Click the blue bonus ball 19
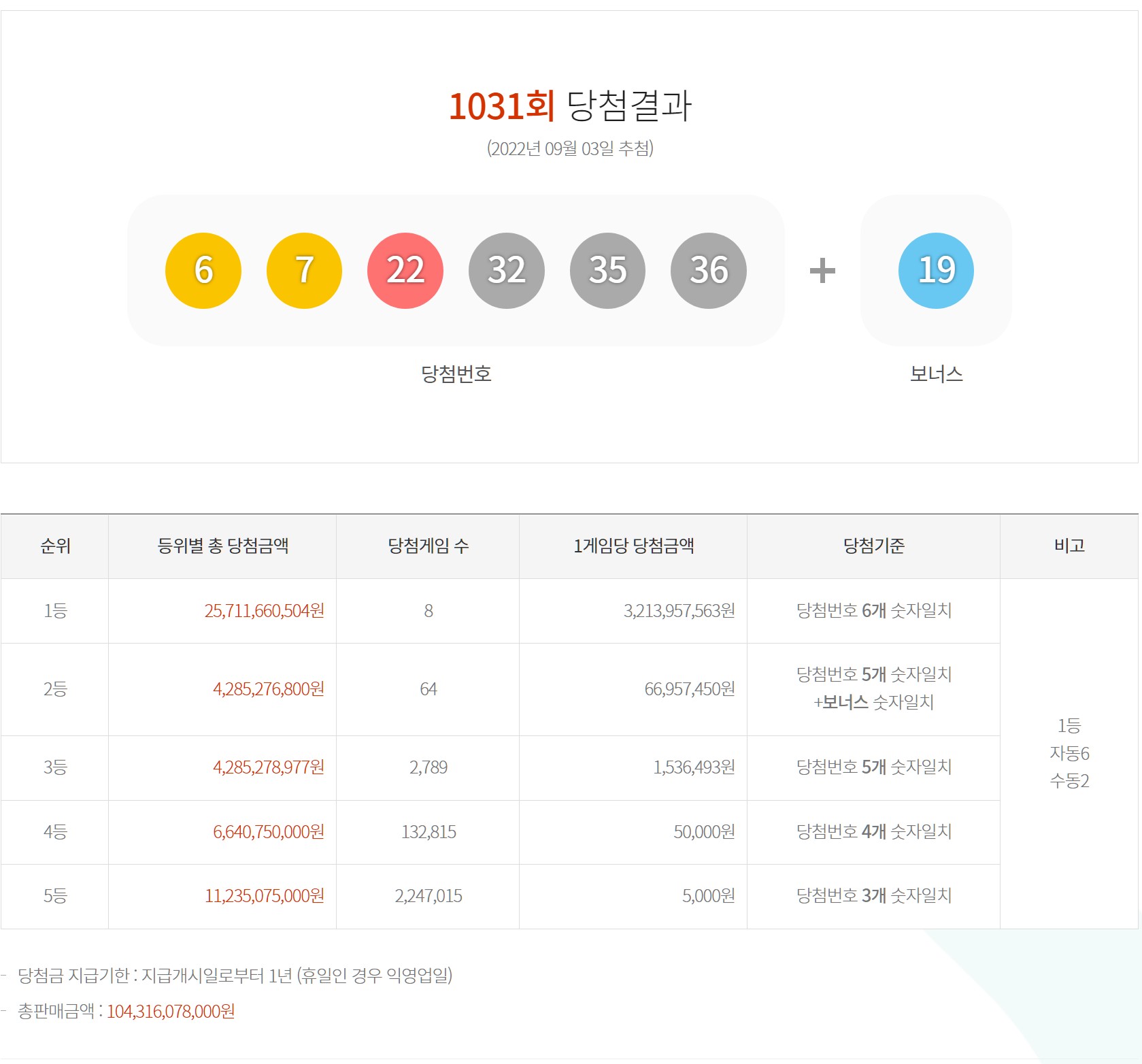The width and height of the screenshot is (1142, 1064). (x=936, y=271)
